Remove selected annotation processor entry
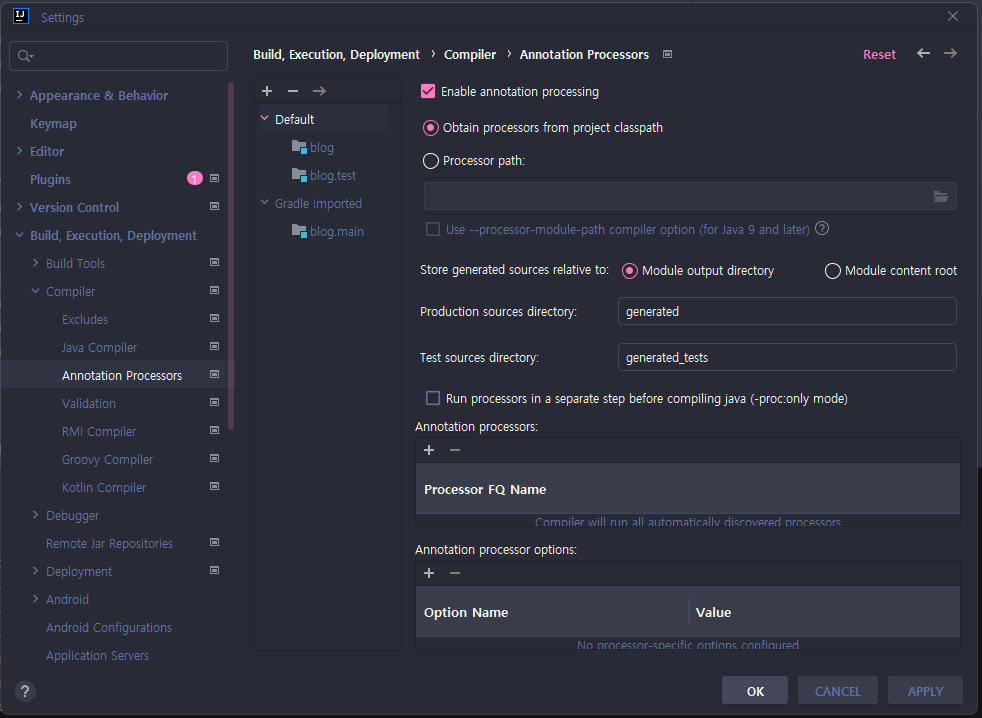982x718 pixels. 455,450
